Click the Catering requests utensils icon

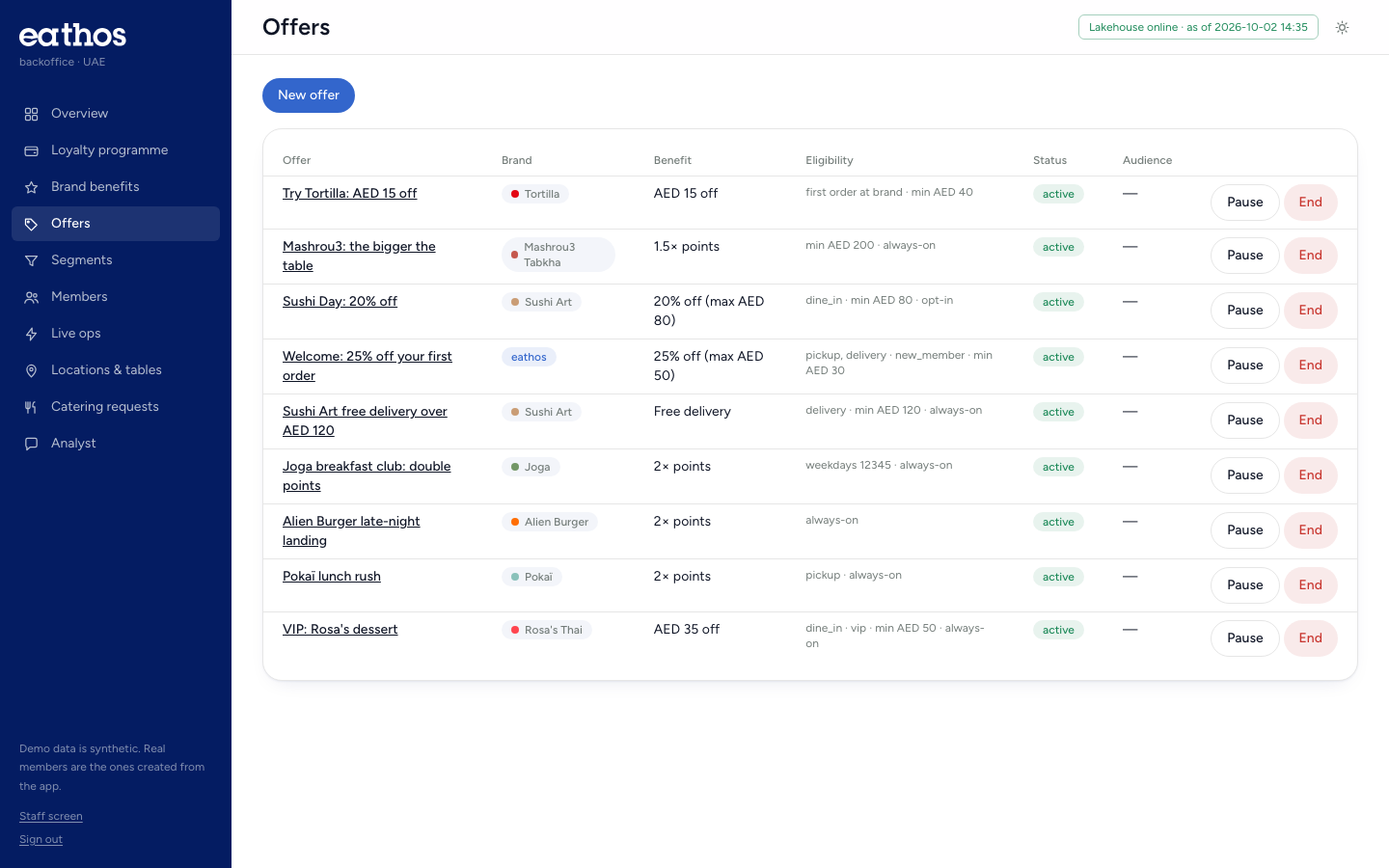pyautogui.click(x=31, y=407)
